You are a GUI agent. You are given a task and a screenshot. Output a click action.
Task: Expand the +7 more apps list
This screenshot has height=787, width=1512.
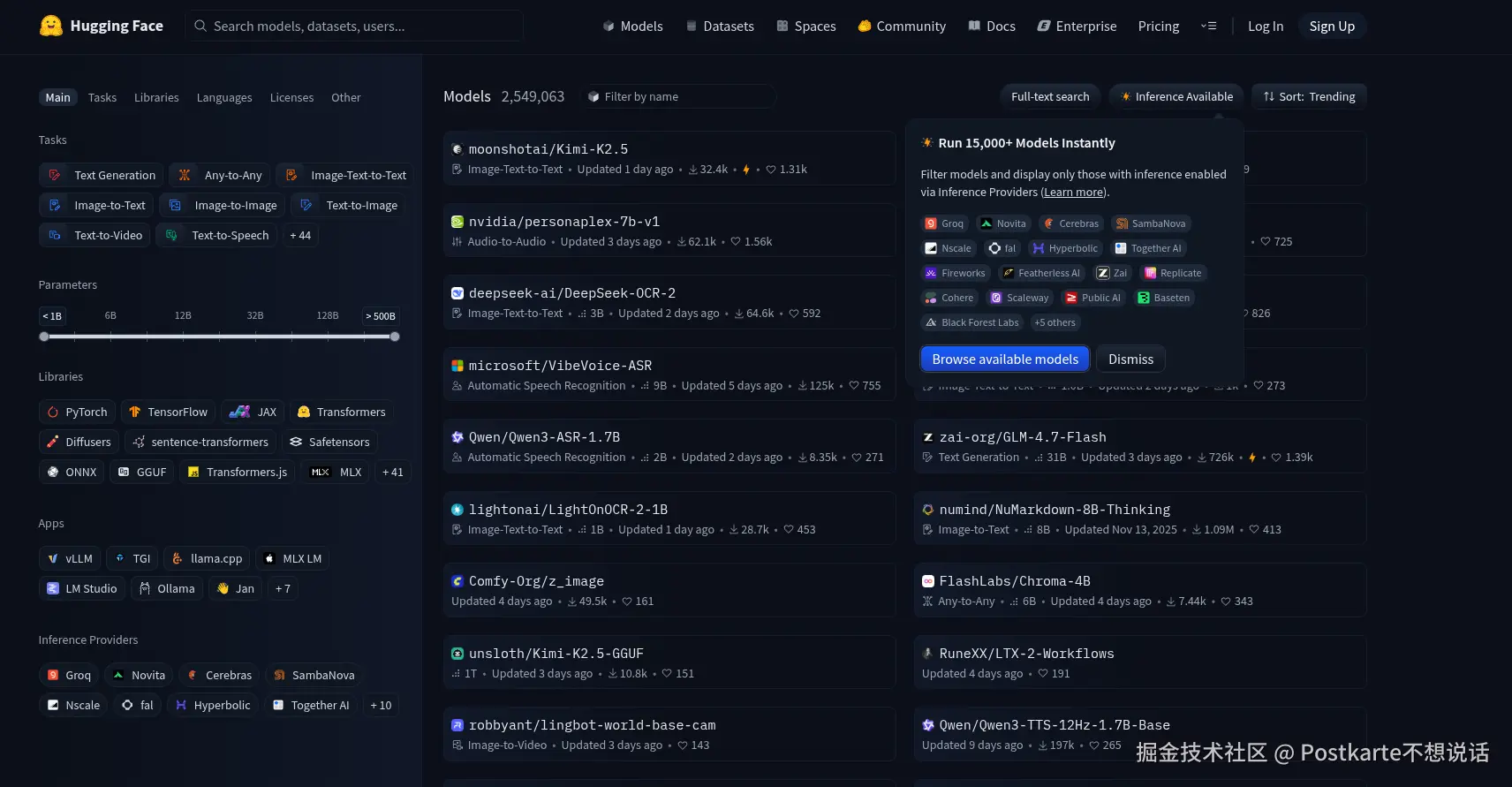pos(283,588)
